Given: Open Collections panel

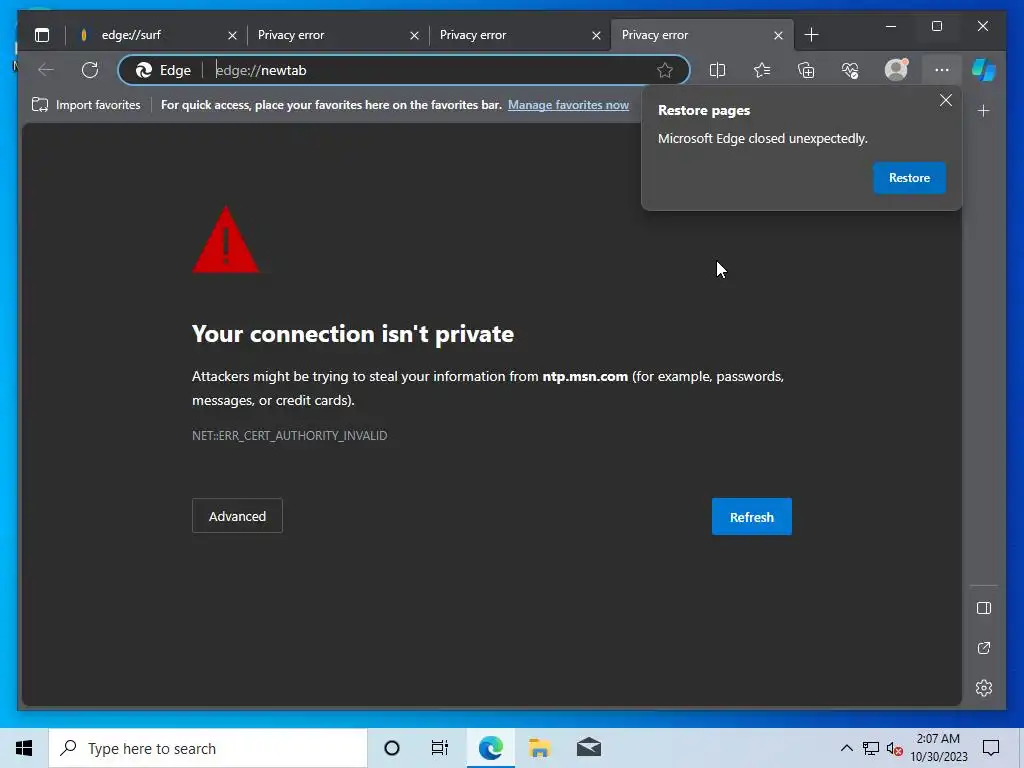Looking at the screenshot, I should coord(806,70).
